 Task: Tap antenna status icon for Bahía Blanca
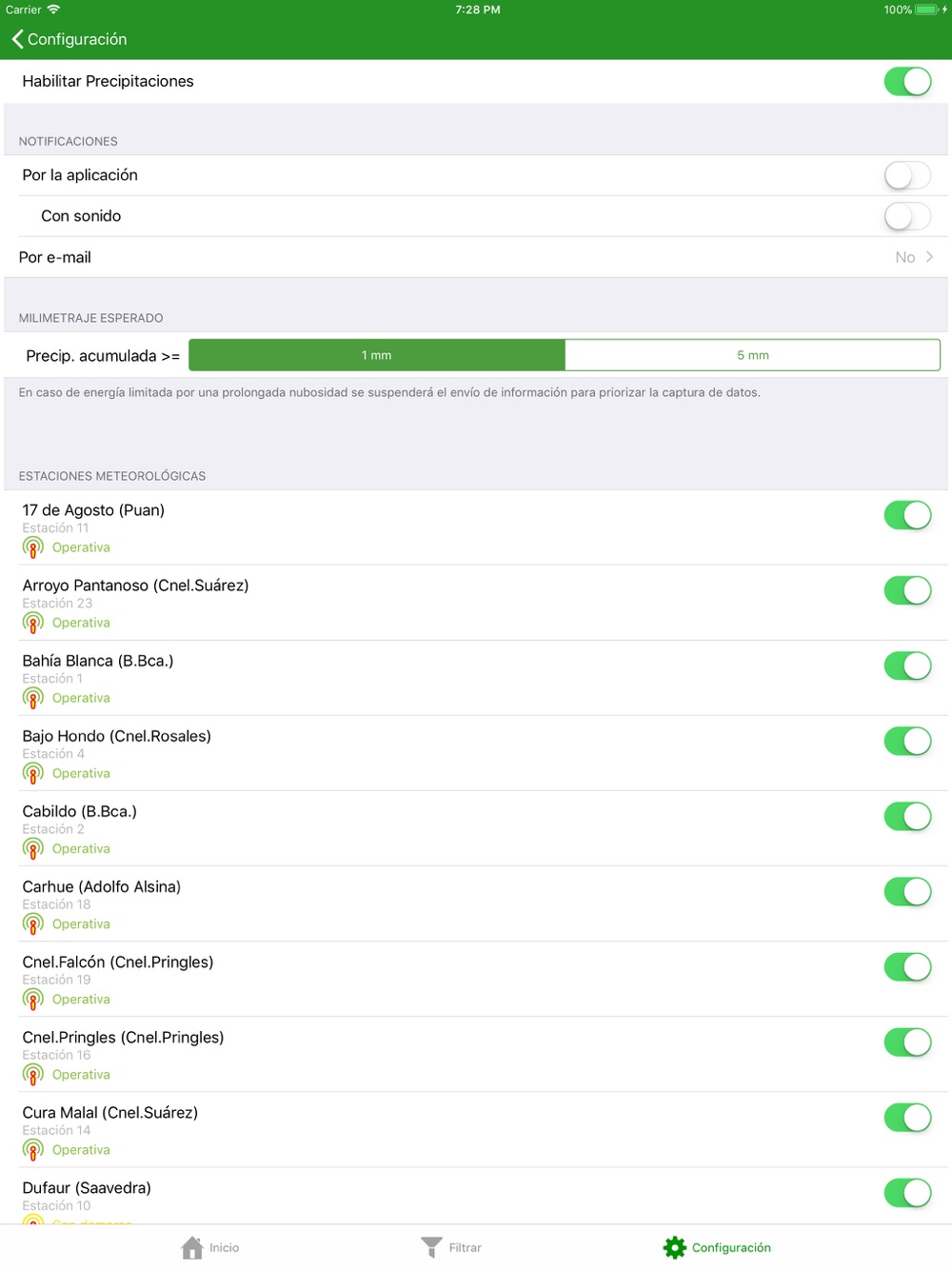pos(33,698)
